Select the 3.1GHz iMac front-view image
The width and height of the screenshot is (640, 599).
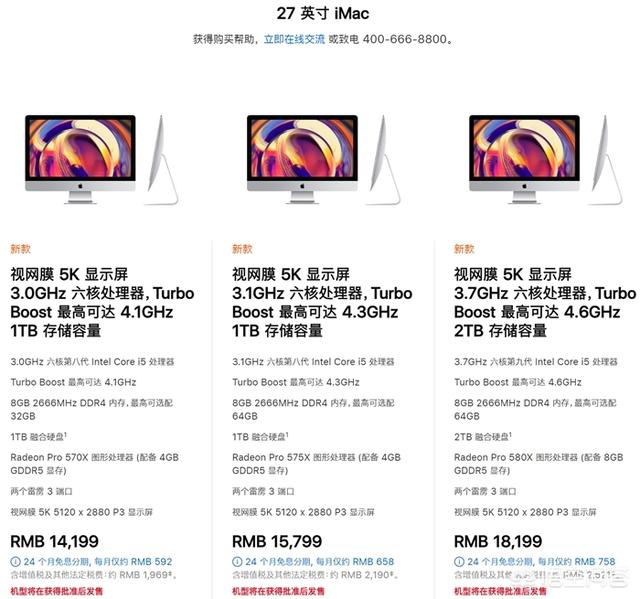tap(302, 160)
